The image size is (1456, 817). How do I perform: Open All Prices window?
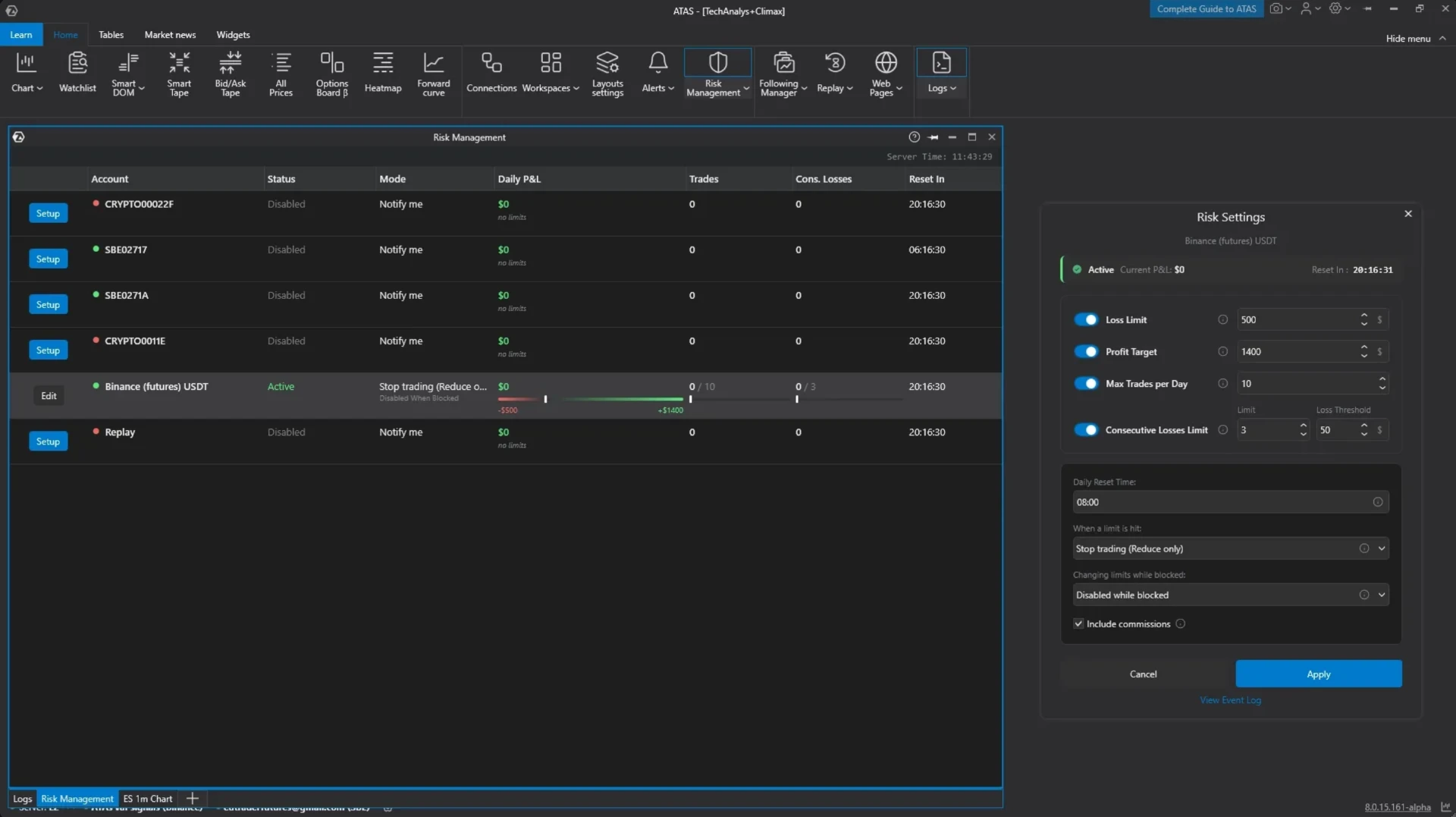pyautogui.click(x=281, y=73)
